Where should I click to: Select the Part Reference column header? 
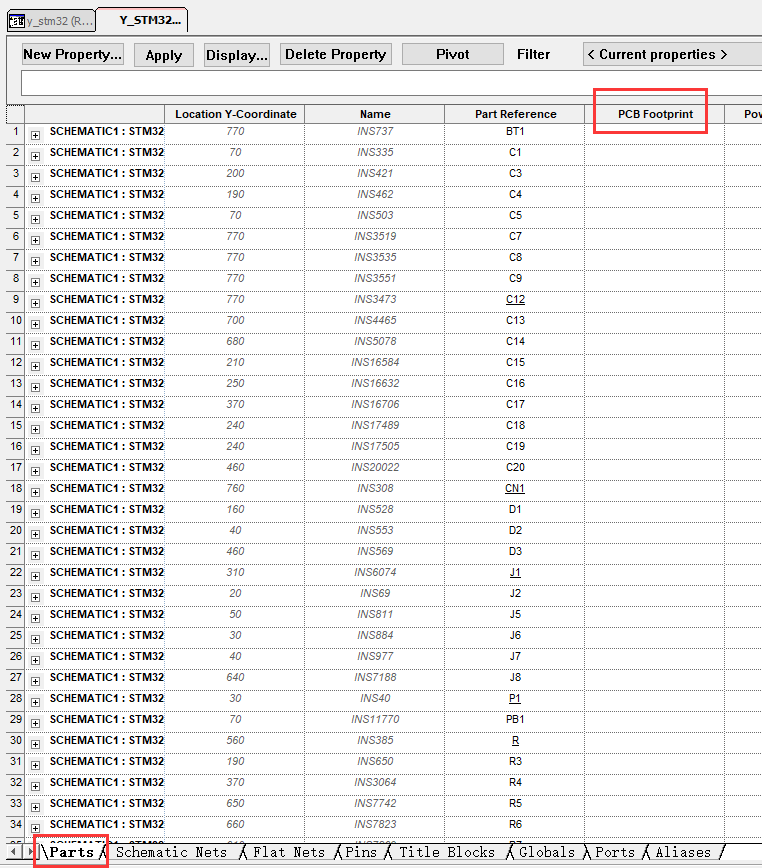[x=515, y=114]
